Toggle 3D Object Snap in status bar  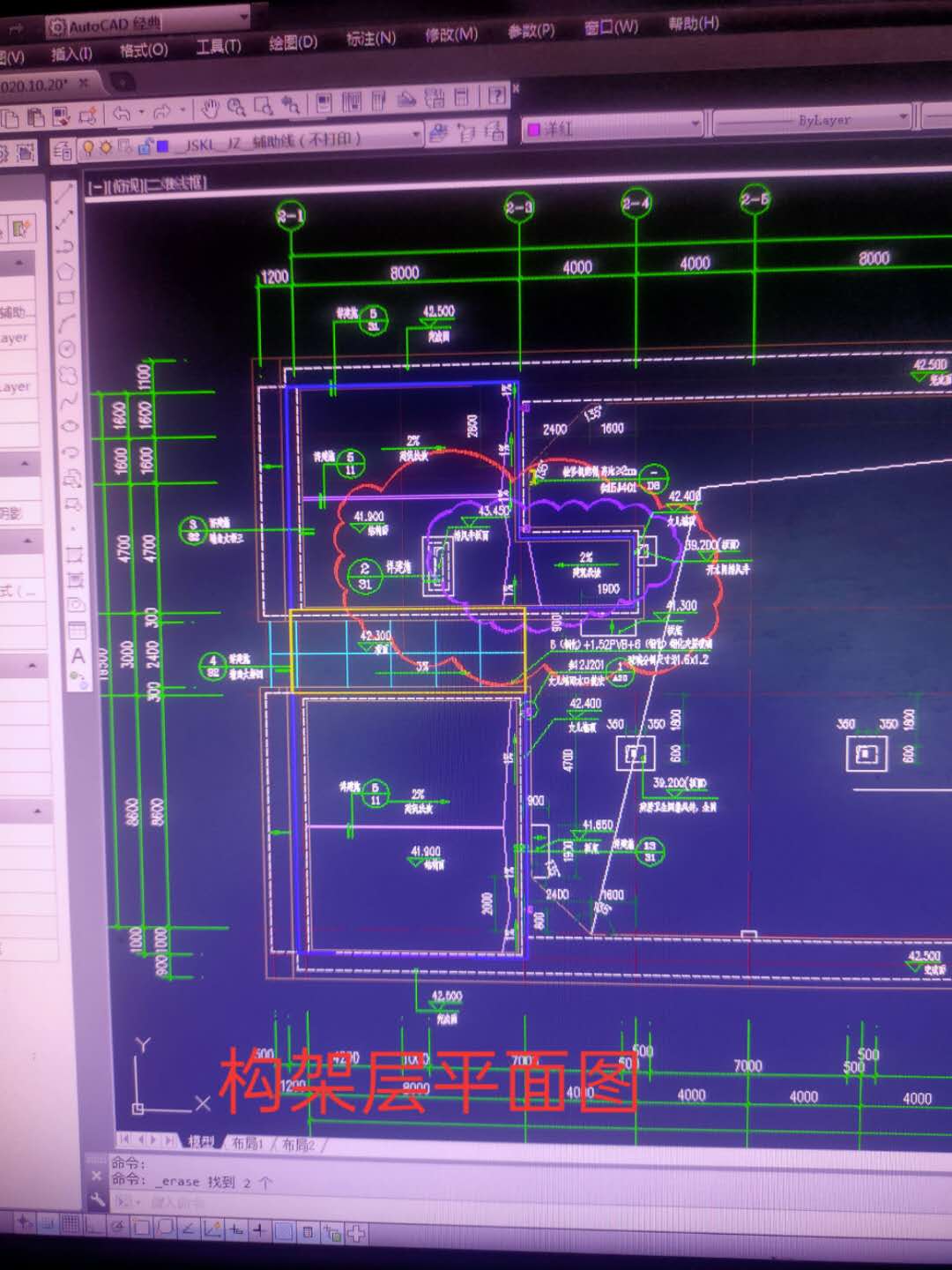pyautogui.click(x=165, y=1227)
